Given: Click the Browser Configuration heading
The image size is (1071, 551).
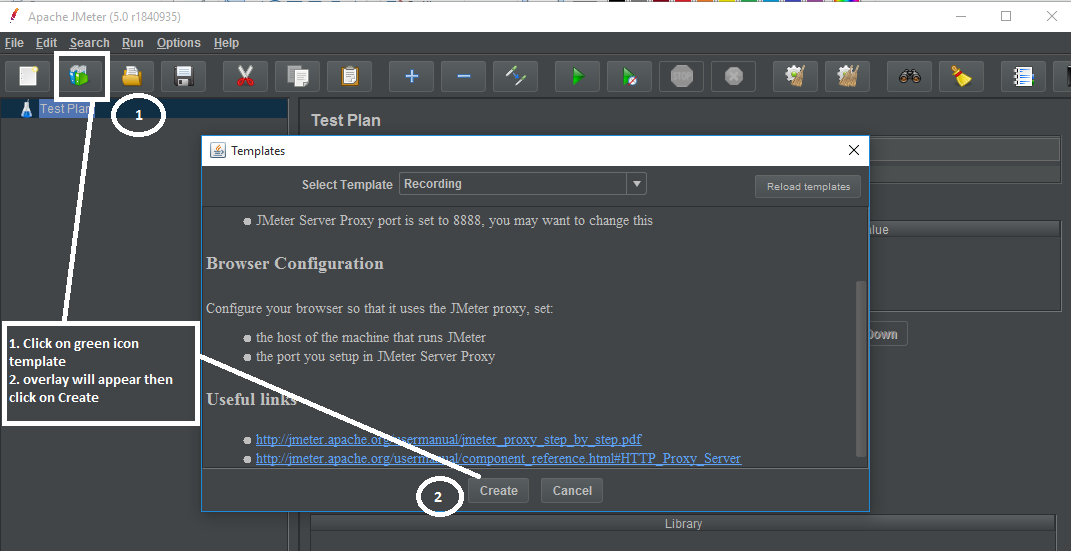Looking at the screenshot, I should point(294,264).
